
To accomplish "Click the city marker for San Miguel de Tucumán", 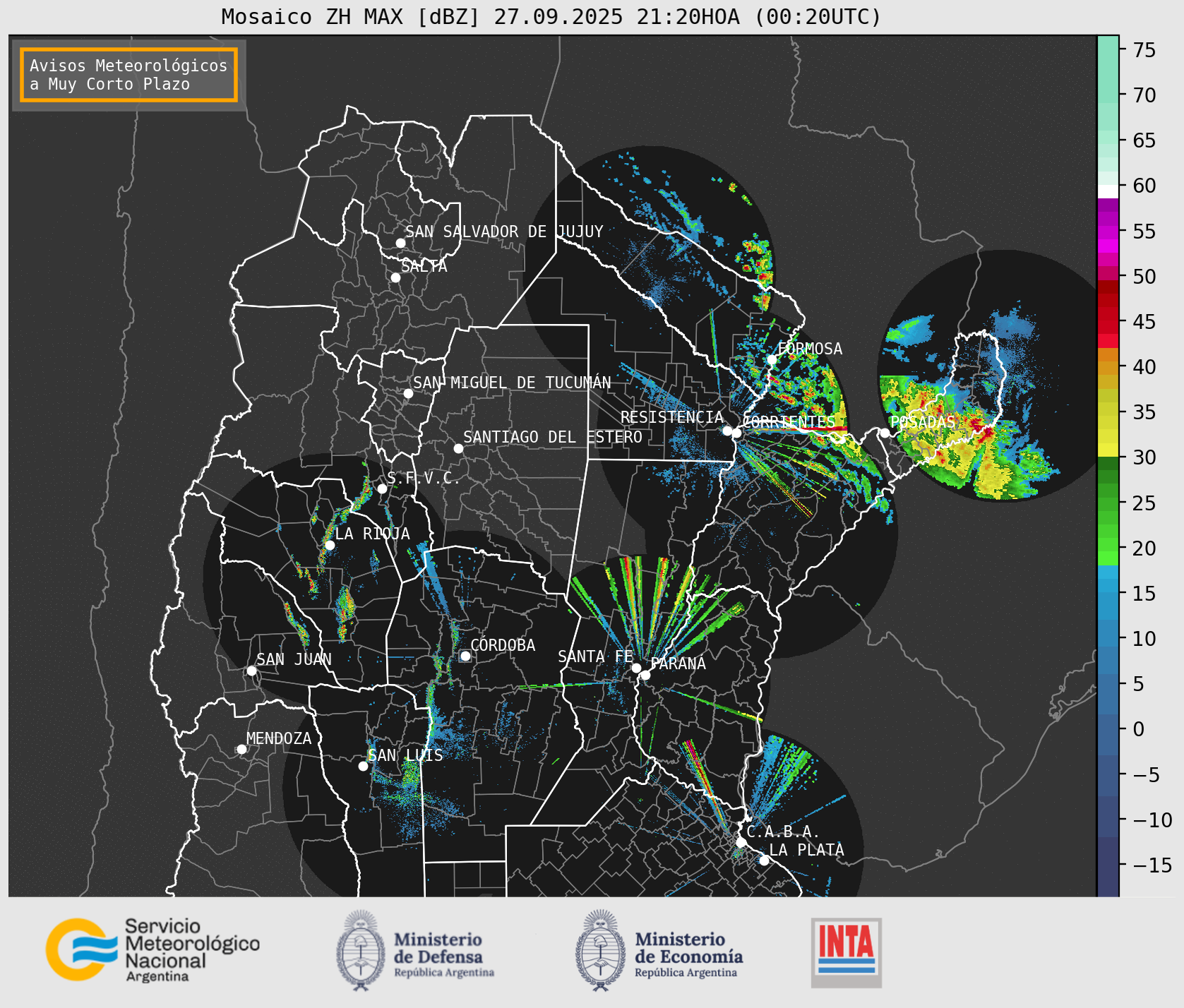I will [408, 393].
